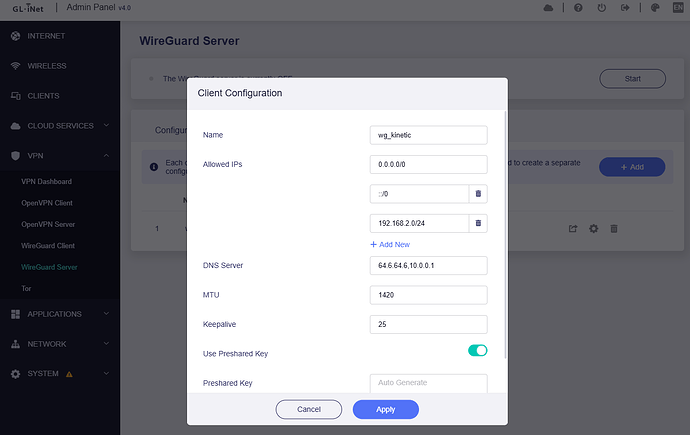Click the cloud status icon in header
Viewport: 690px width, 435px height.
coord(547,8)
